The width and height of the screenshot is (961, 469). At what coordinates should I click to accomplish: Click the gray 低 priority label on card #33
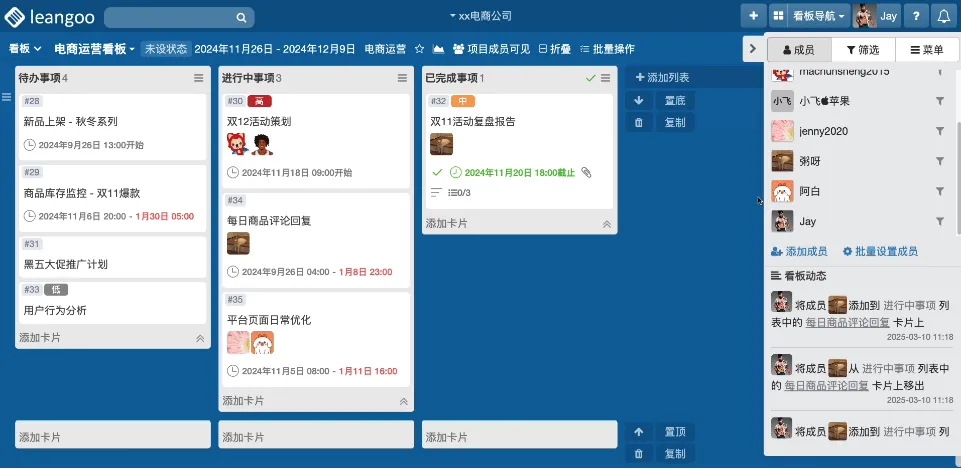[x=56, y=290]
